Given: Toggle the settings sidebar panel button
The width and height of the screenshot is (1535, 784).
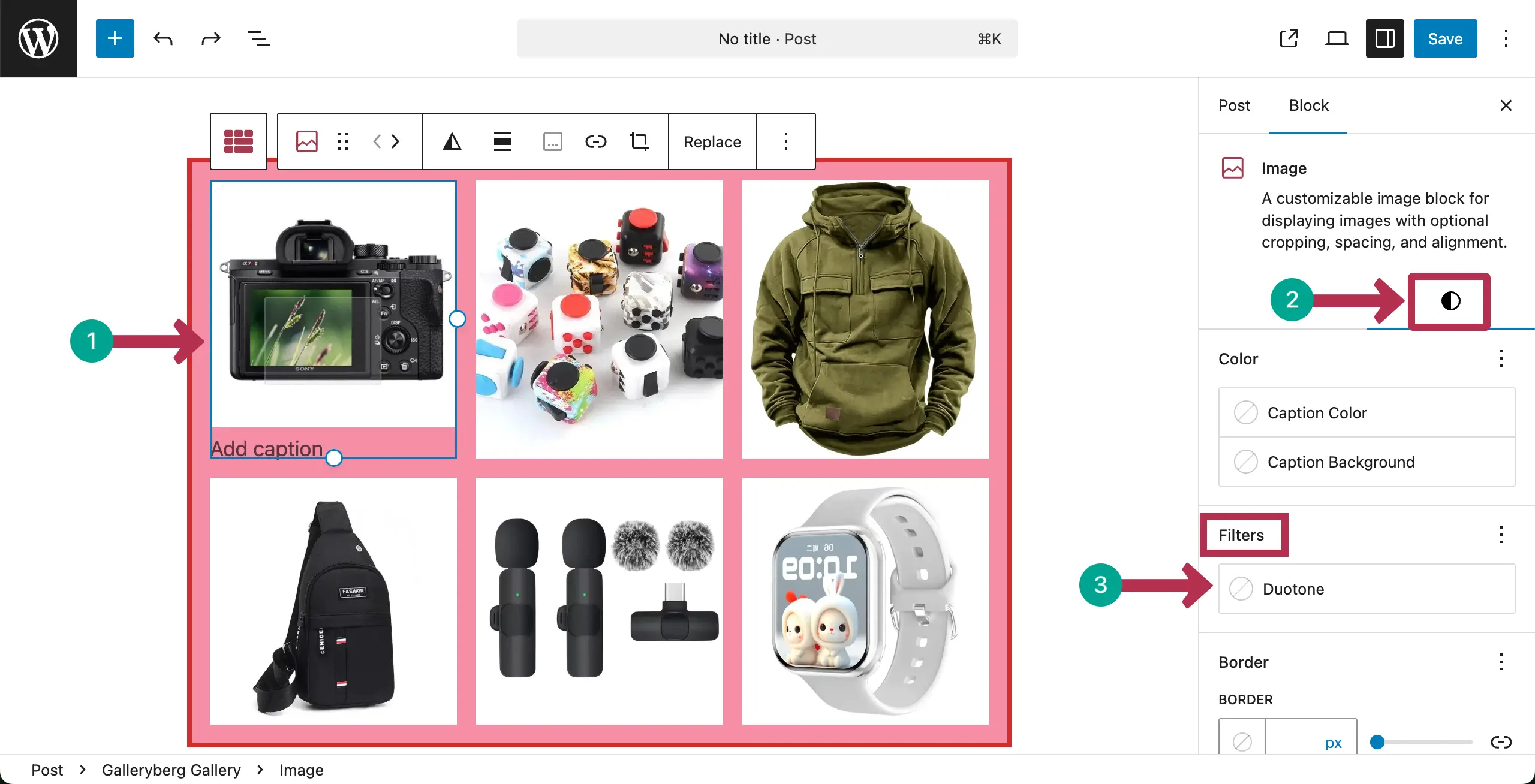Looking at the screenshot, I should [1384, 38].
